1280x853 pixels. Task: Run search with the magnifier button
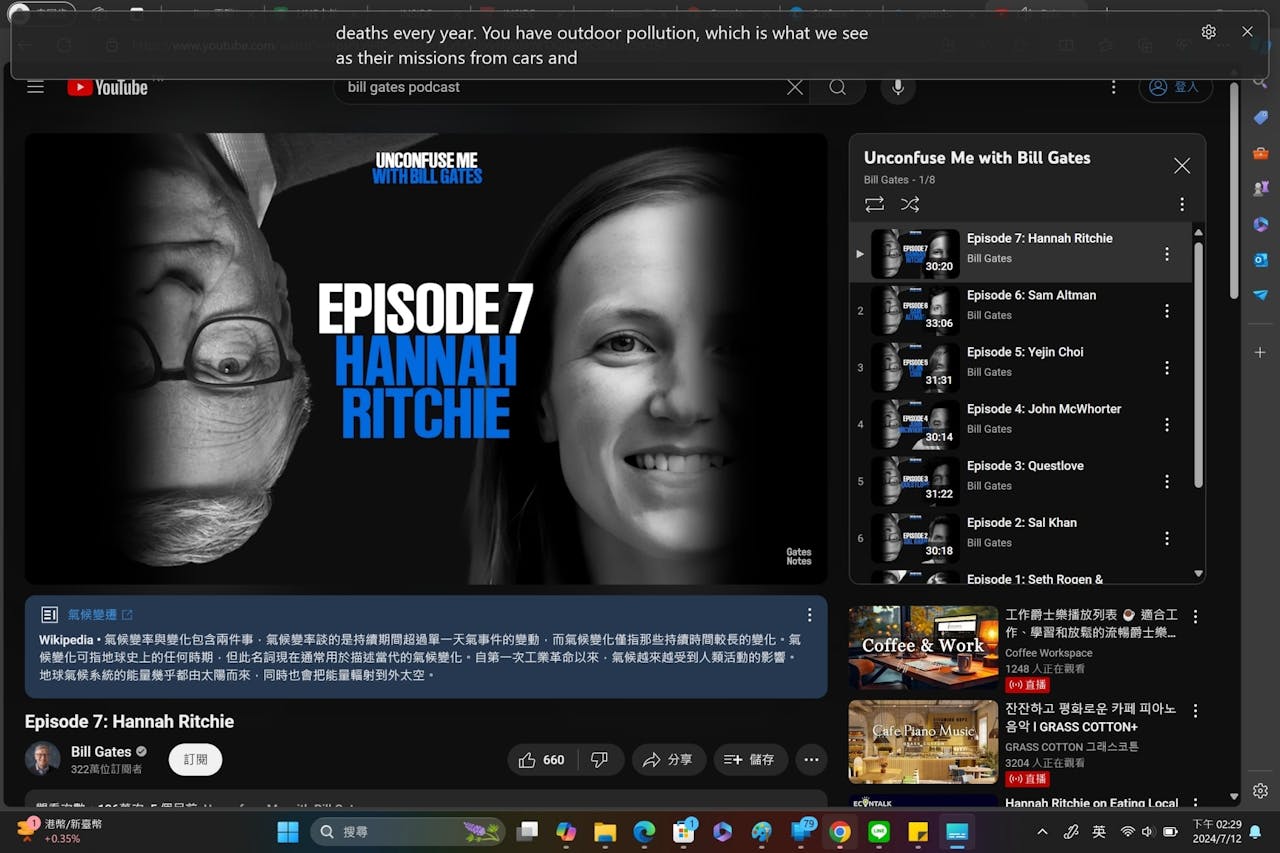pyautogui.click(x=838, y=87)
